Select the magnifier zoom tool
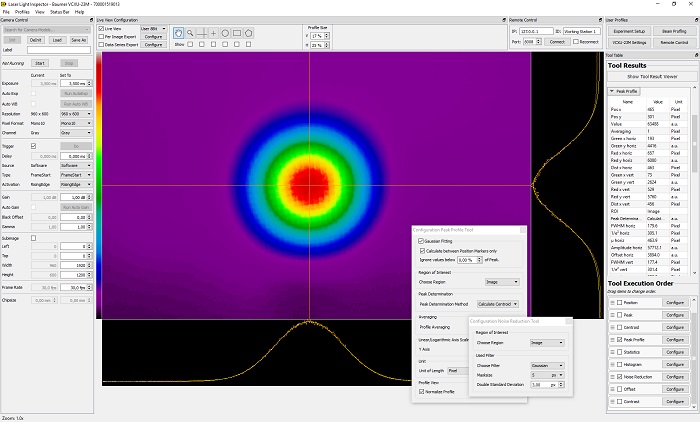Image resolution: width=700 pixels, height=422 pixels. point(192,33)
